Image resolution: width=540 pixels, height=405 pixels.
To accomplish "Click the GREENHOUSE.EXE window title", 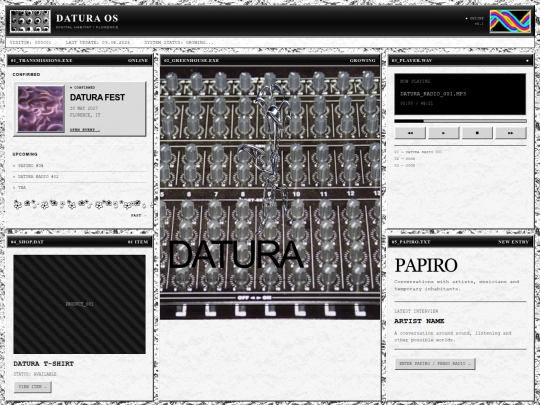I will tap(191, 61).
